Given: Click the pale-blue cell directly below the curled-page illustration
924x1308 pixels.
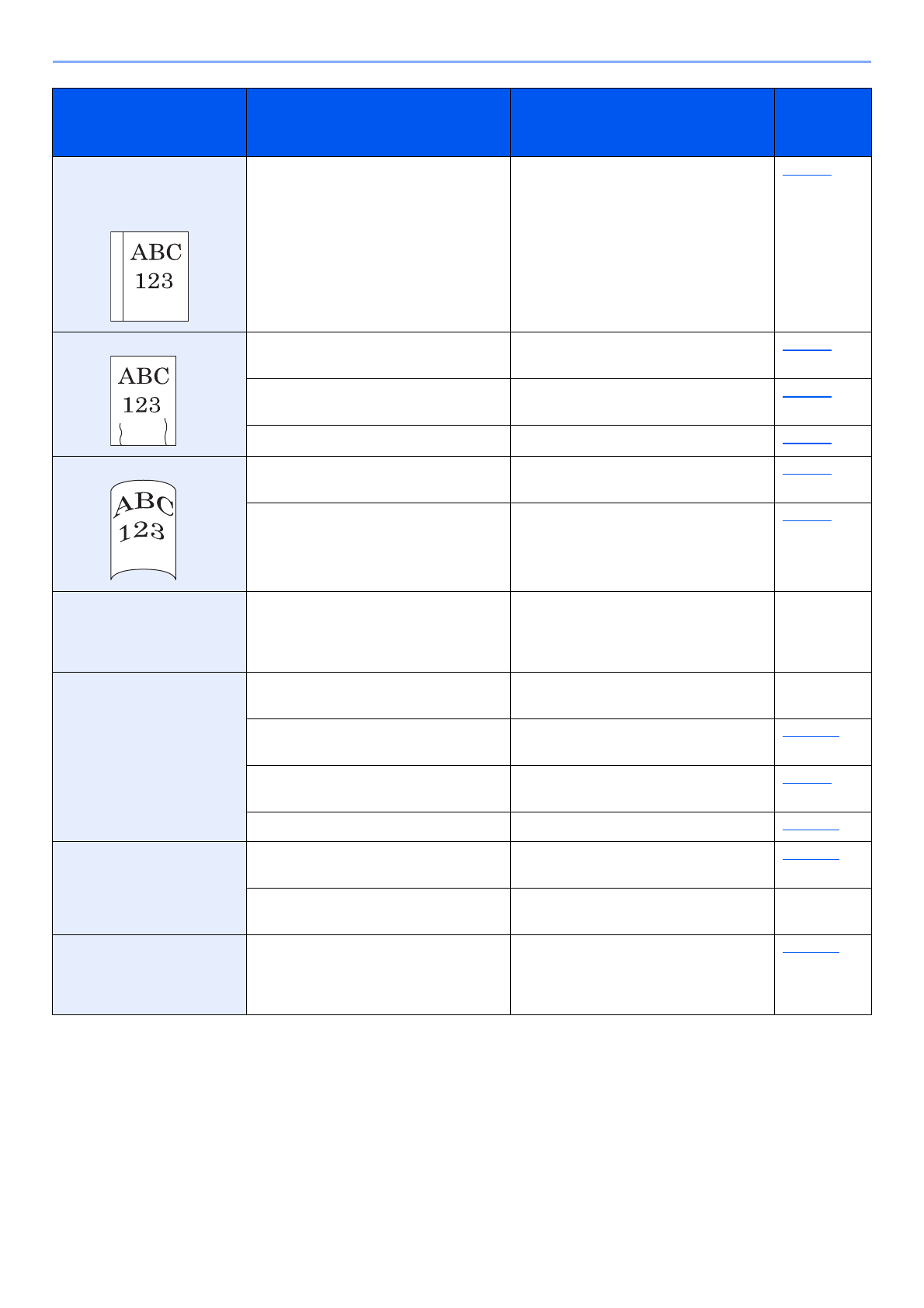Looking at the screenshot, I should click(149, 631).
